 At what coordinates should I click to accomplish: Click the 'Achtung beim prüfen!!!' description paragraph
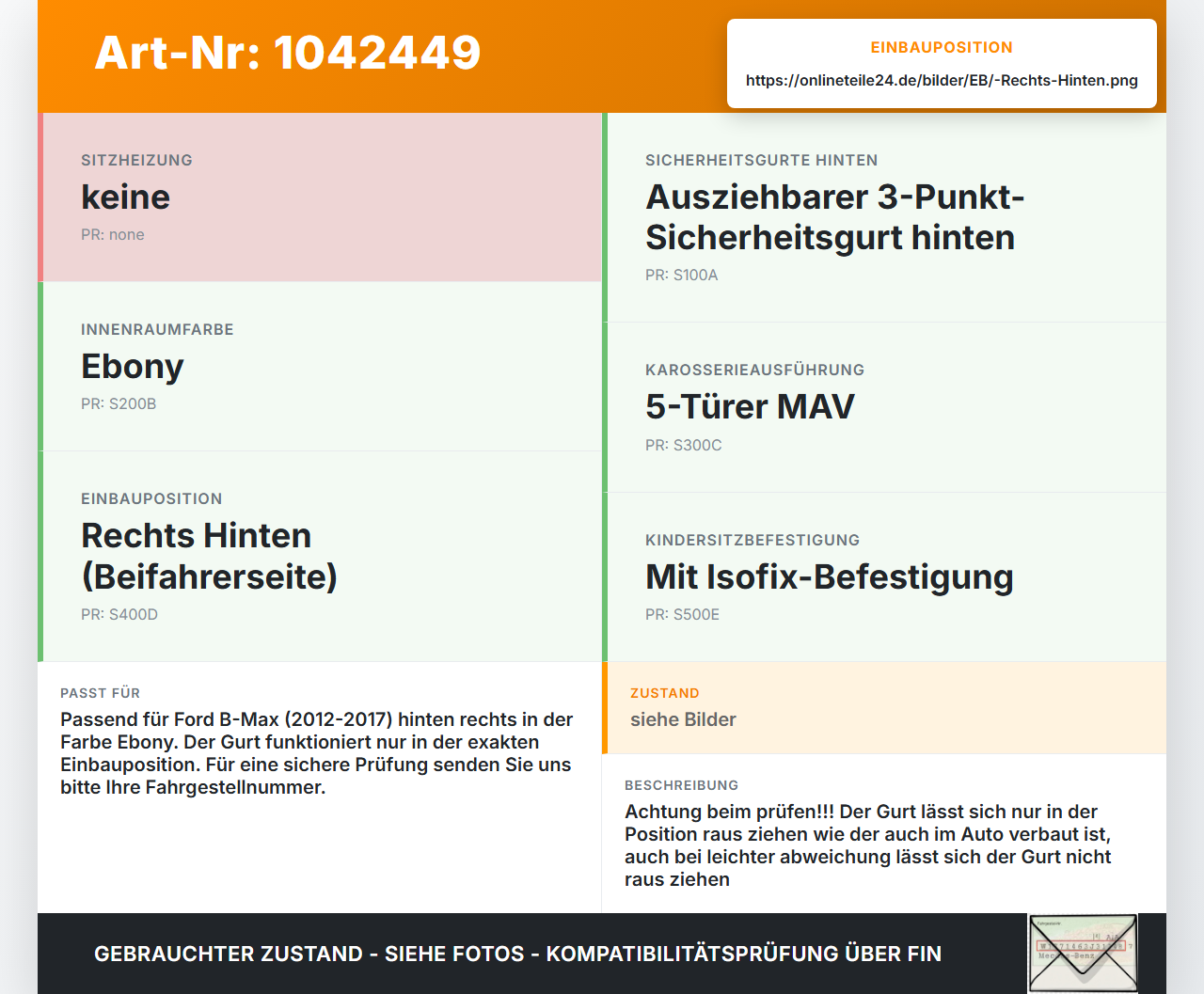tap(868, 845)
